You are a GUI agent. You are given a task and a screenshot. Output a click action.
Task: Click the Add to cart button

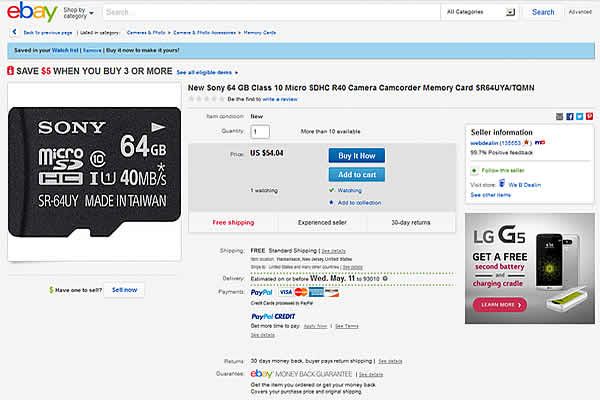pos(357,175)
